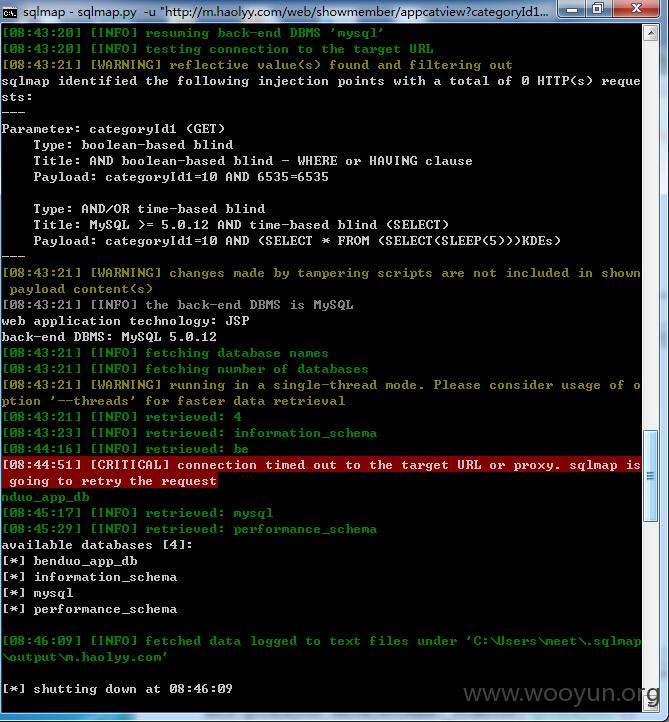Click 'the back-end DBMS is MySQL' line
669x722 pixels.
pos(178,305)
